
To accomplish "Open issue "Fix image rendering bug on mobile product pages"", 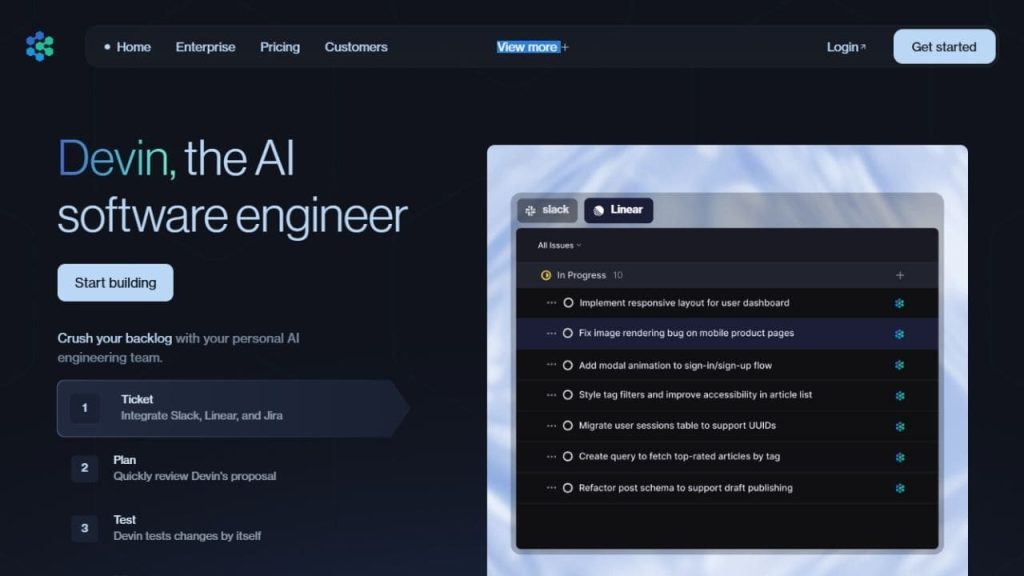I will (x=686, y=333).
